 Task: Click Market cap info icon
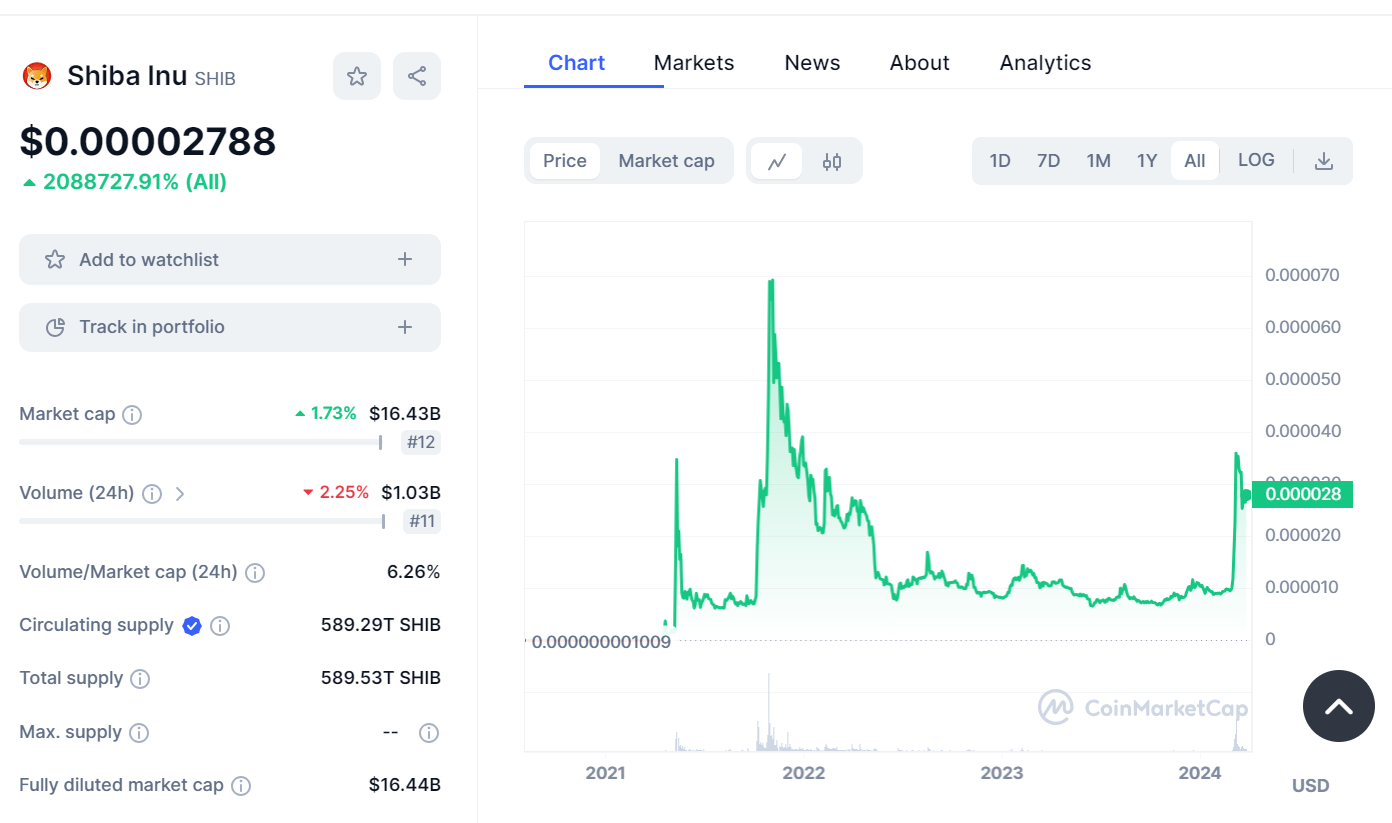(x=132, y=414)
